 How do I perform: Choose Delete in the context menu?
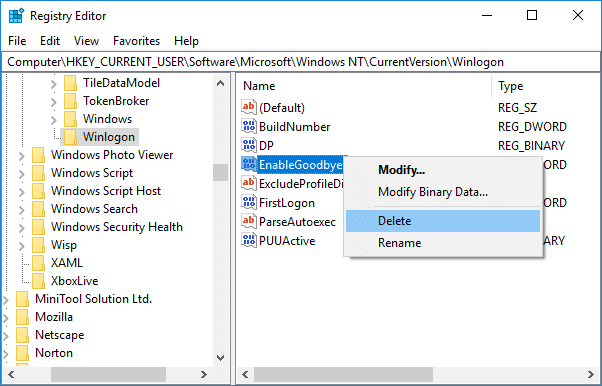tap(443, 221)
